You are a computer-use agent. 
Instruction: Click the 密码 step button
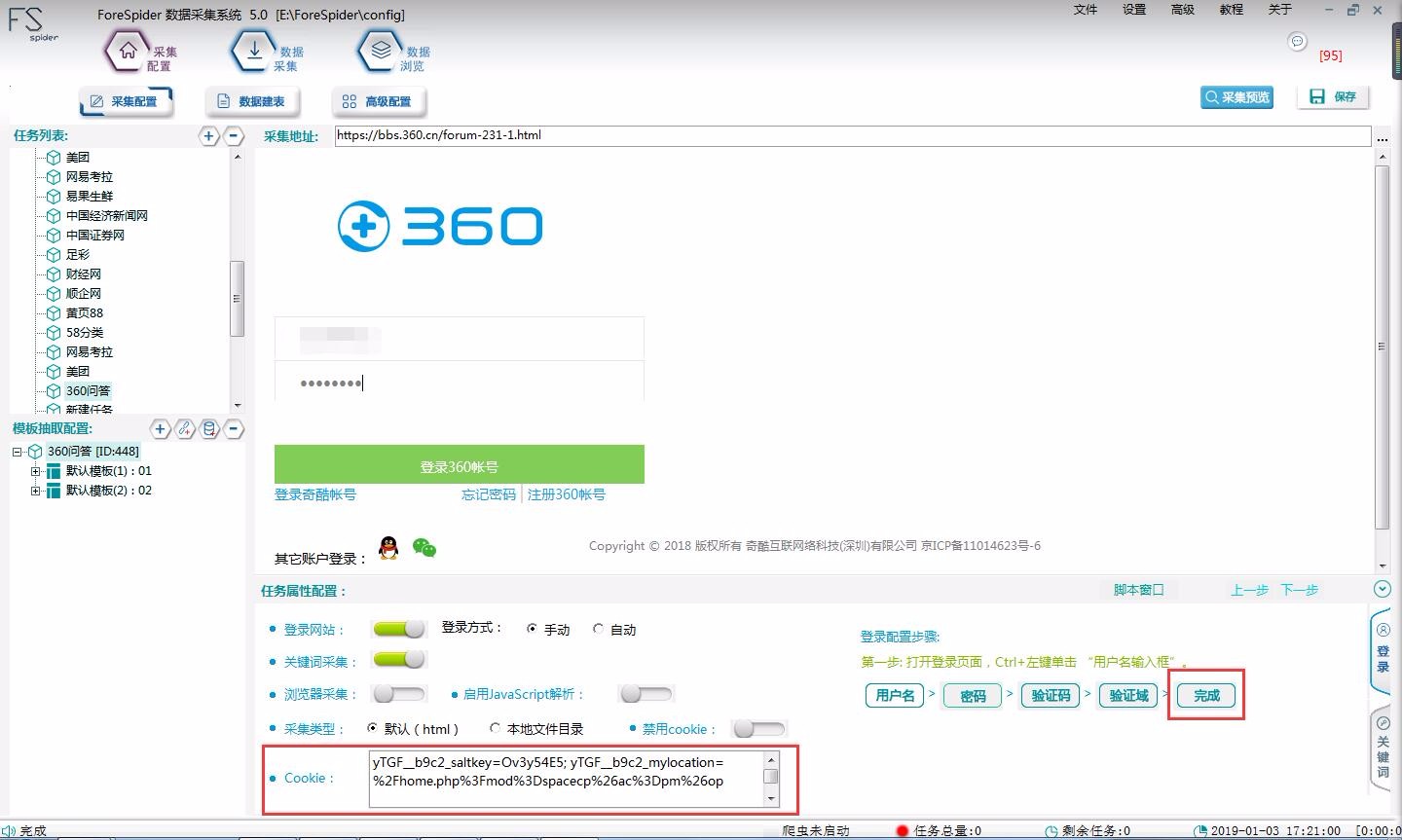coord(973,695)
